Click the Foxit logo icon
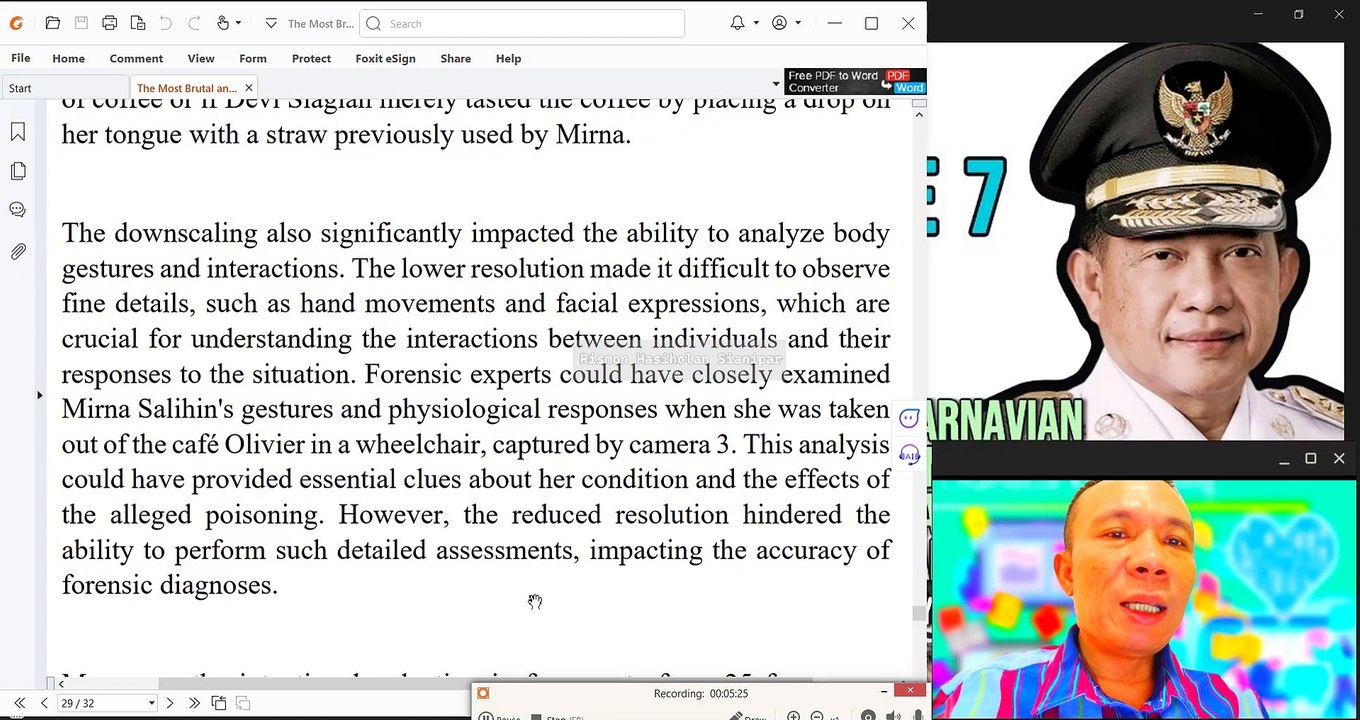The image size is (1360, 720). (x=16, y=23)
